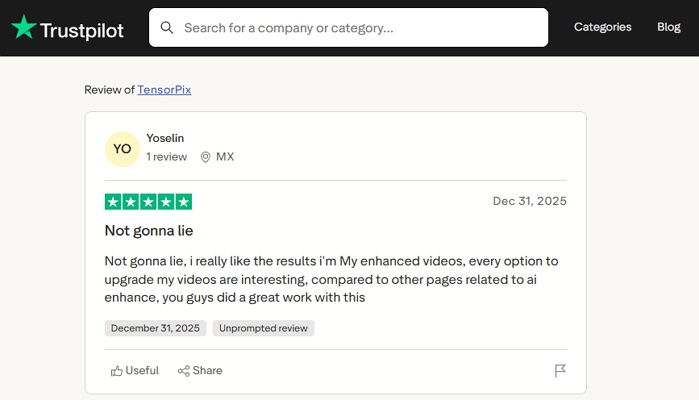The width and height of the screenshot is (699, 400).
Task: Open the TensorPix company link
Action: (x=164, y=90)
